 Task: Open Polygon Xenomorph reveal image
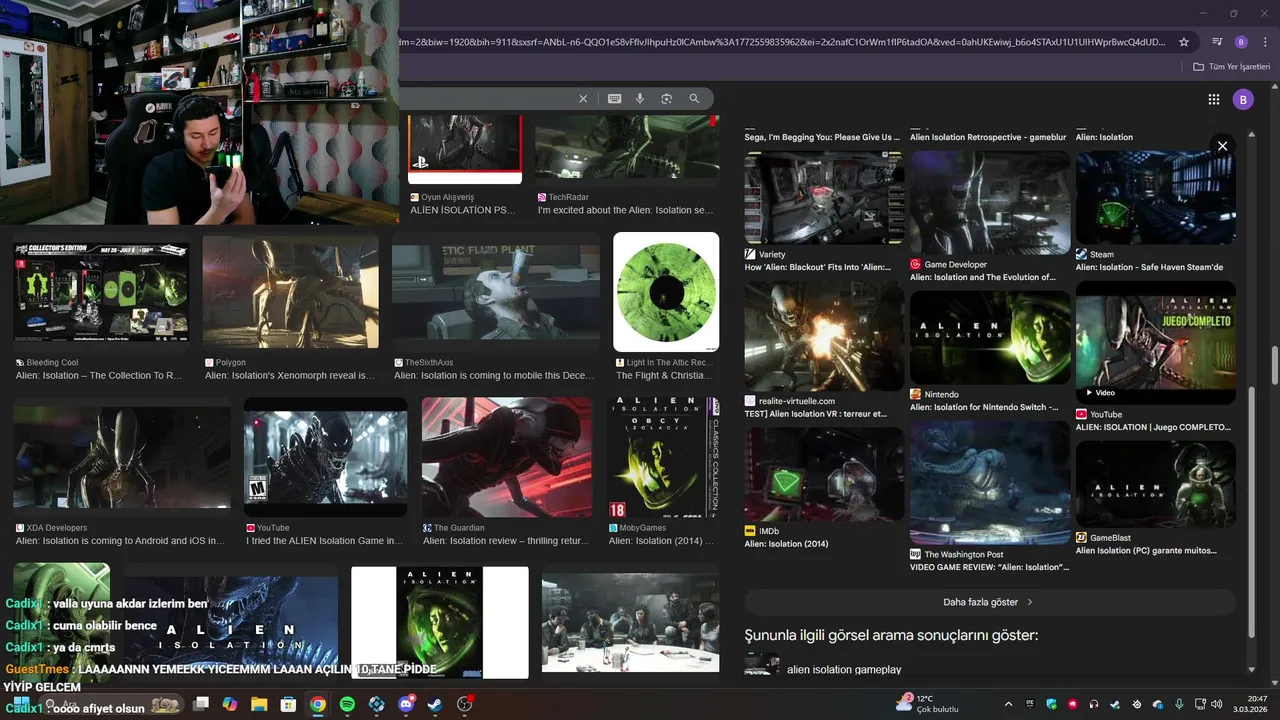point(291,292)
